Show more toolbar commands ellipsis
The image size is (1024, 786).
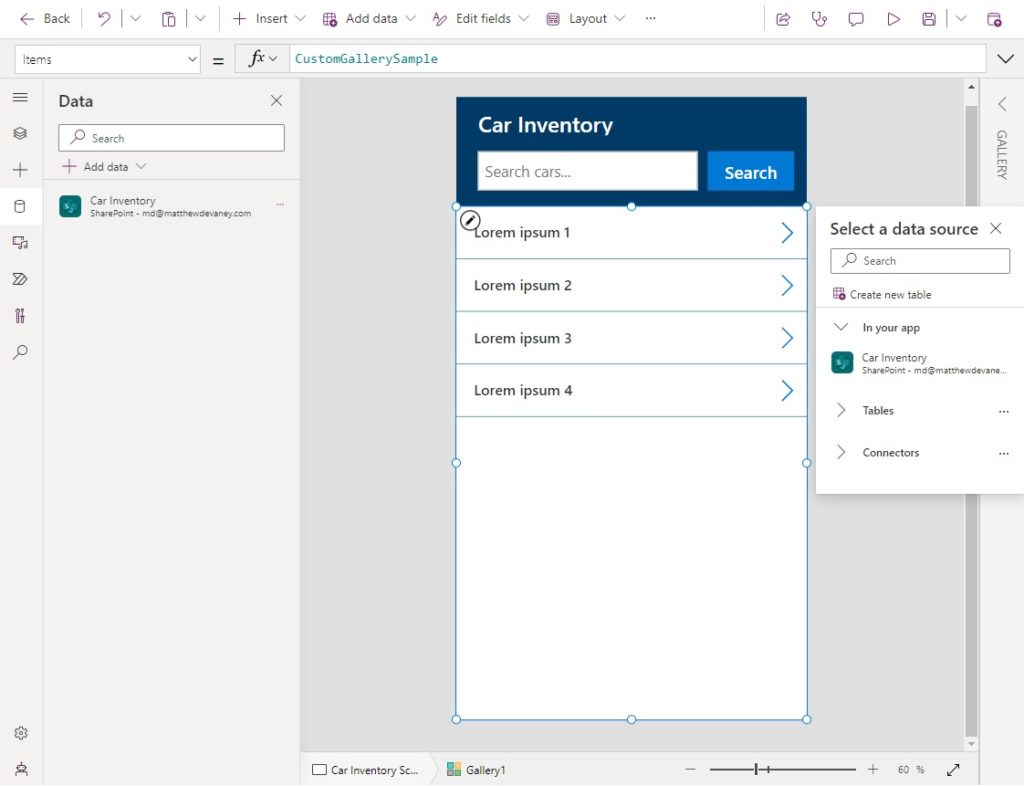(x=650, y=19)
